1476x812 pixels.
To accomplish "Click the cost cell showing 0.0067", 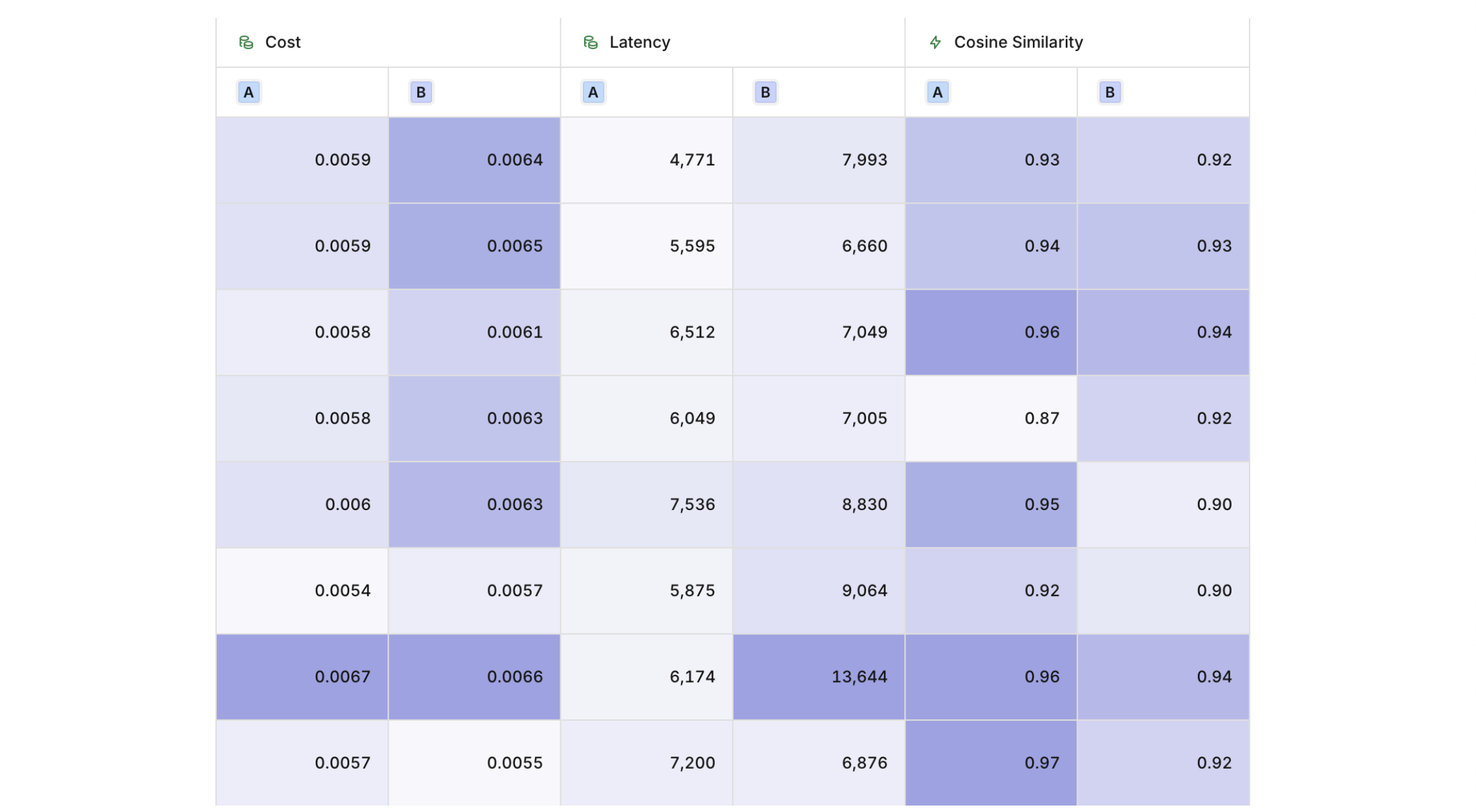I will pos(302,677).
